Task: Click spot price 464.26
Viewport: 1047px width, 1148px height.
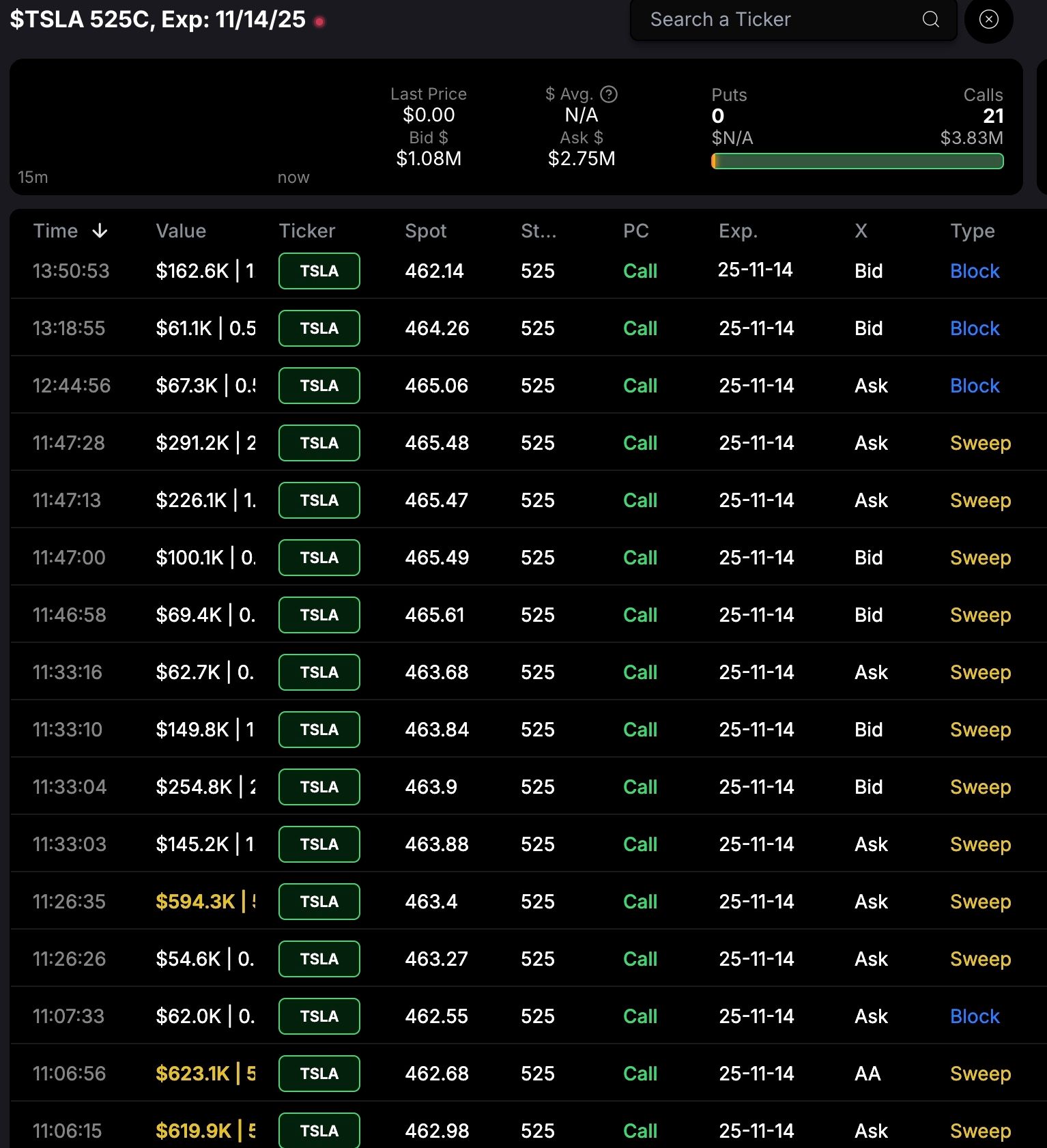Action: (437, 328)
